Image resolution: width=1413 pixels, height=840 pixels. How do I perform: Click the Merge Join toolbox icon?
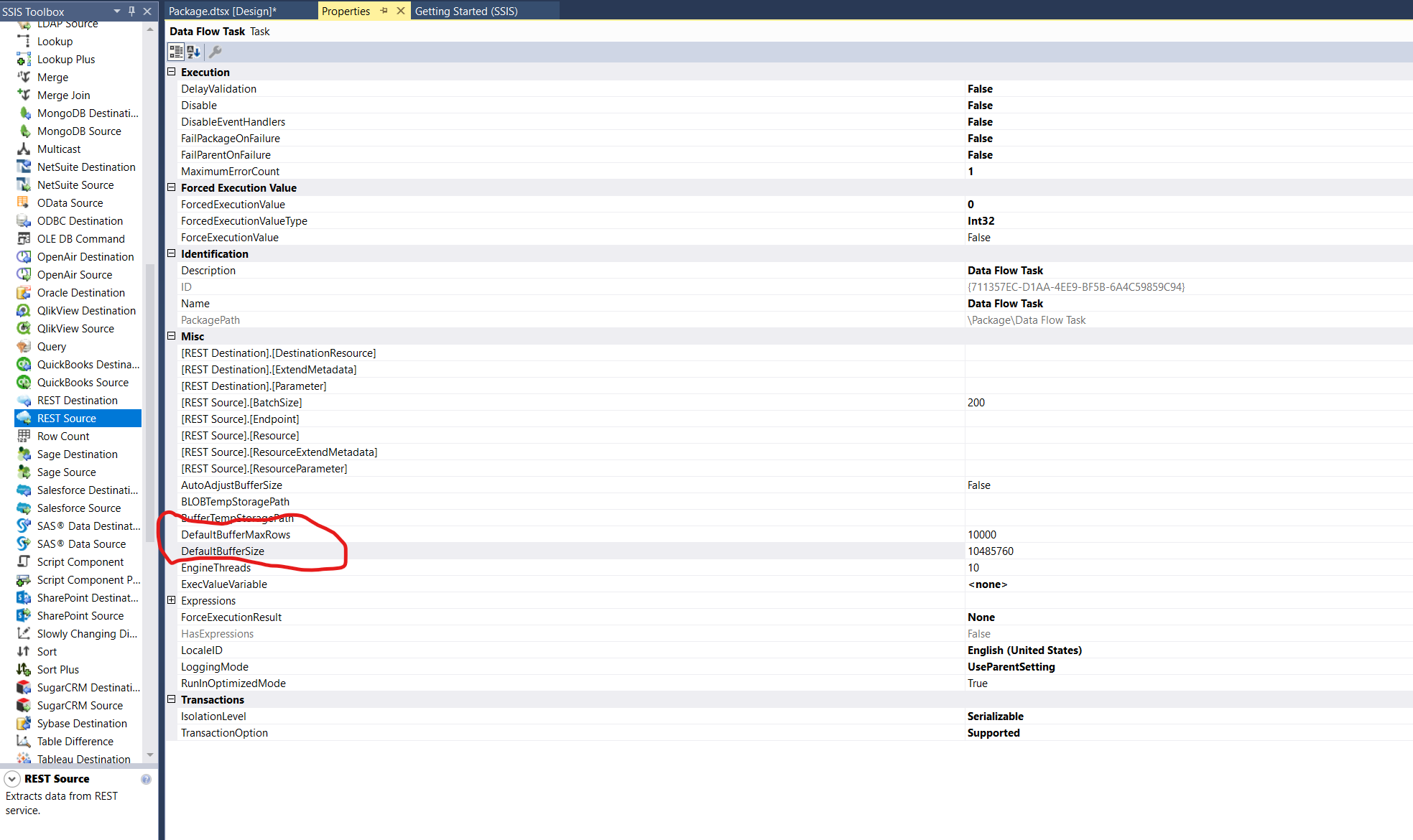pos(24,95)
